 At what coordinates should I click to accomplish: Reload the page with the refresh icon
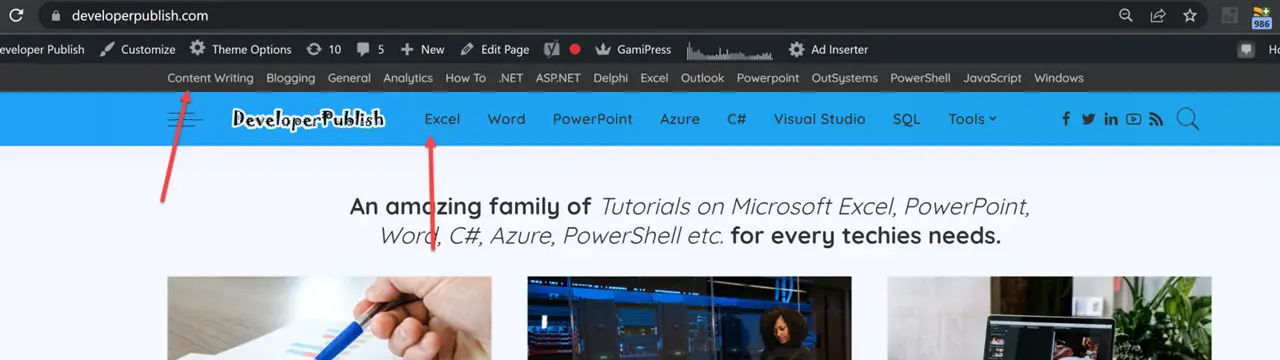(16, 16)
